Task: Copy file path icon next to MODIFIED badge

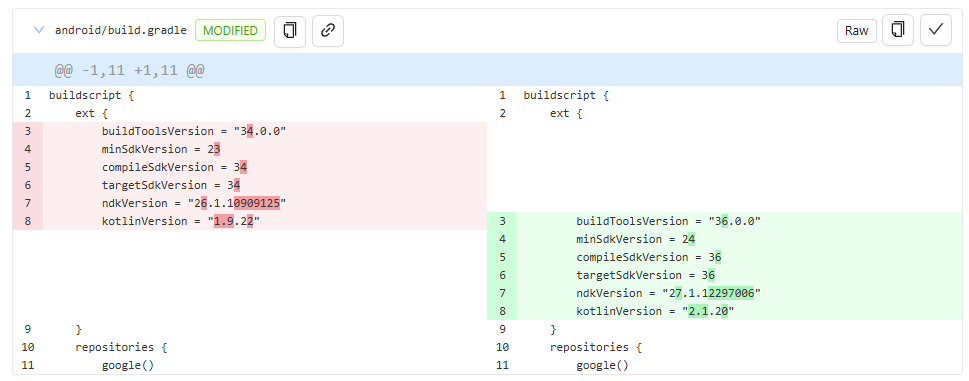Action: click(290, 30)
